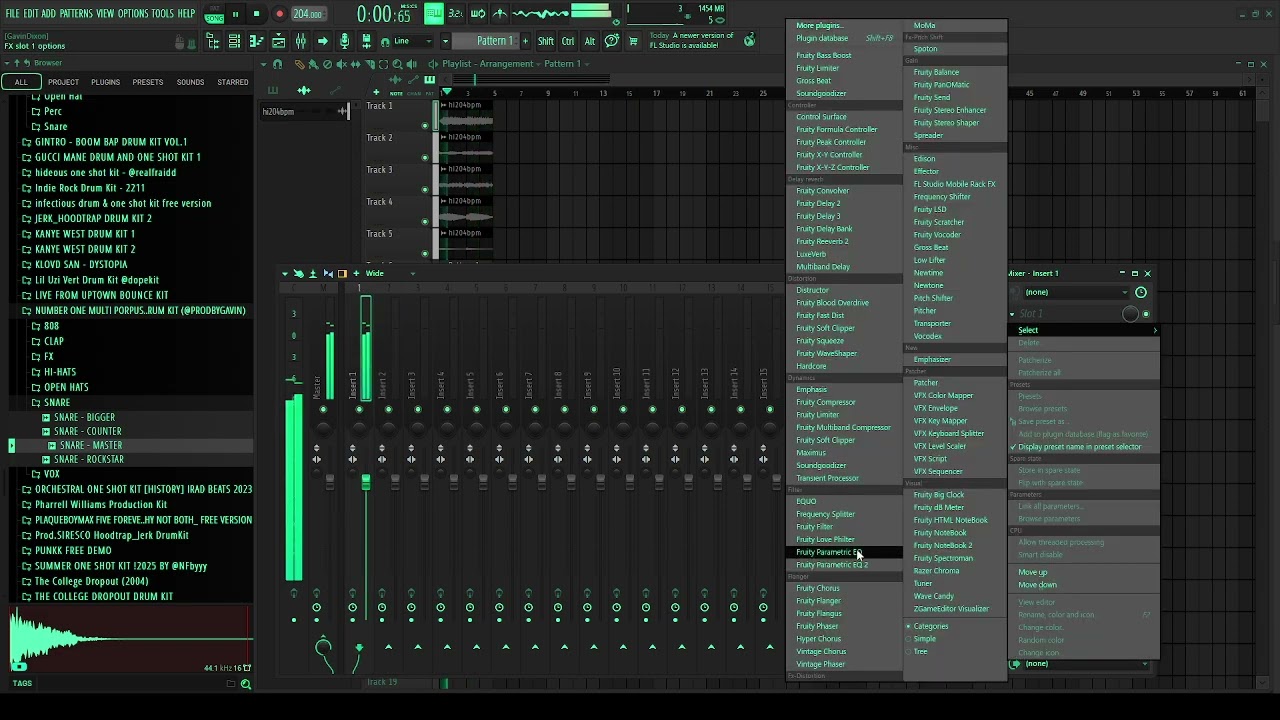Choose Move down in the slot context menu
Screen dimensions: 1280x720
(1037, 585)
